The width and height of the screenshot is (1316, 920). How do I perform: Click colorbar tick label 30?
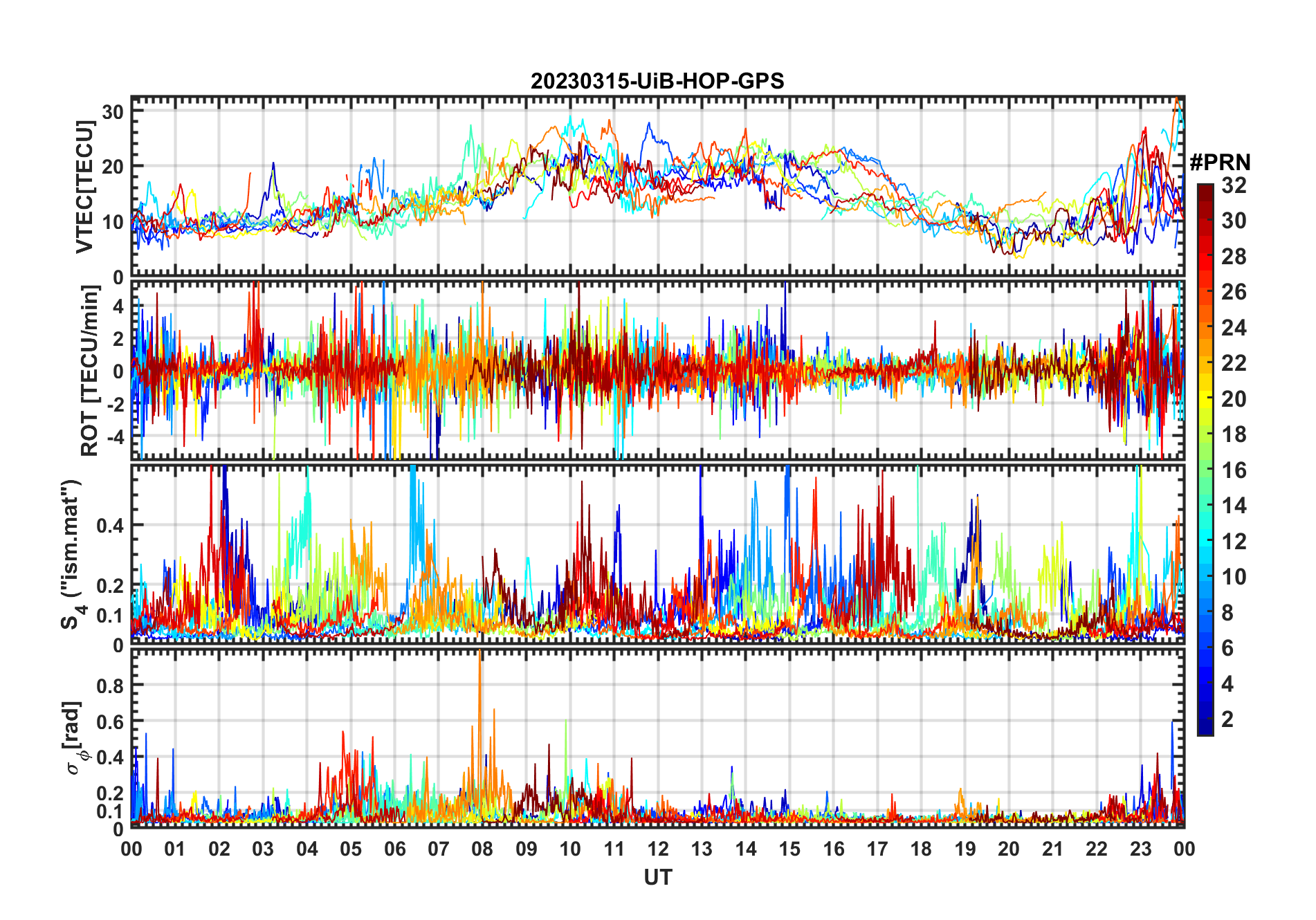tap(1234, 220)
